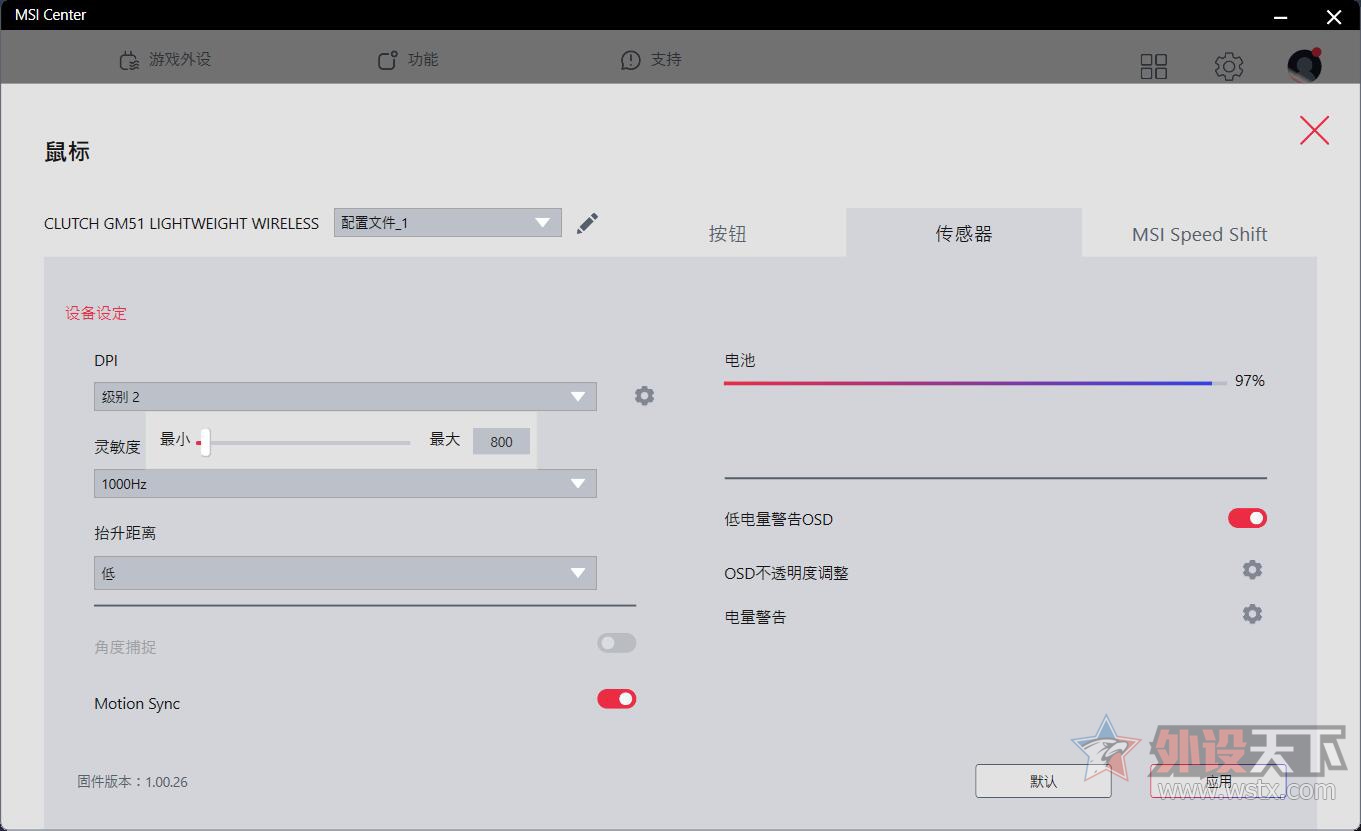Open the 游戏外设 gaming gear menu
Screen dimensions: 1361x831
tap(165, 60)
